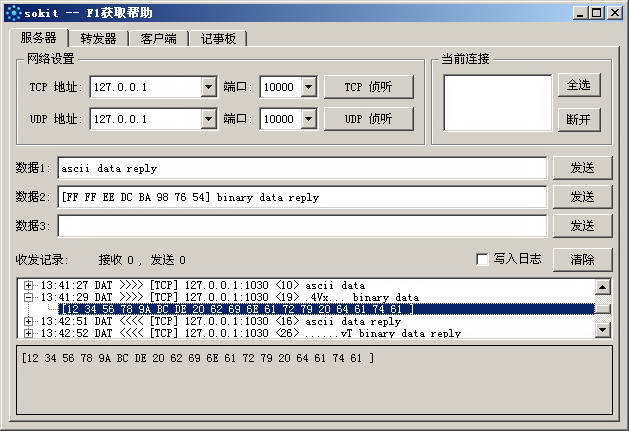629x431 pixels.
Task: Minimize the sokit window
Action: pos(579,13)
